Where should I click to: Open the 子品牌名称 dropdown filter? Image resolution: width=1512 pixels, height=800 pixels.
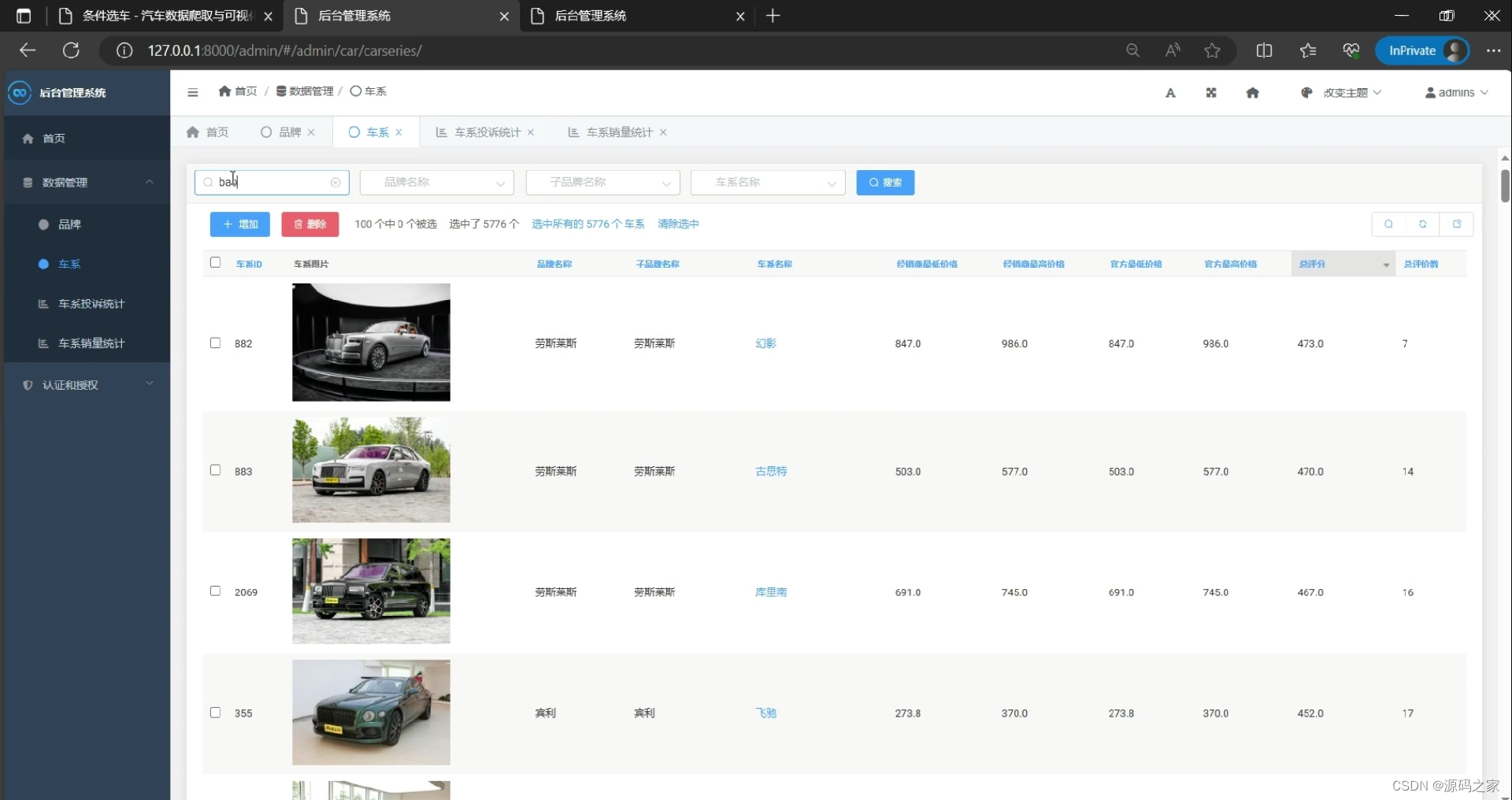(x=602, y=183)
